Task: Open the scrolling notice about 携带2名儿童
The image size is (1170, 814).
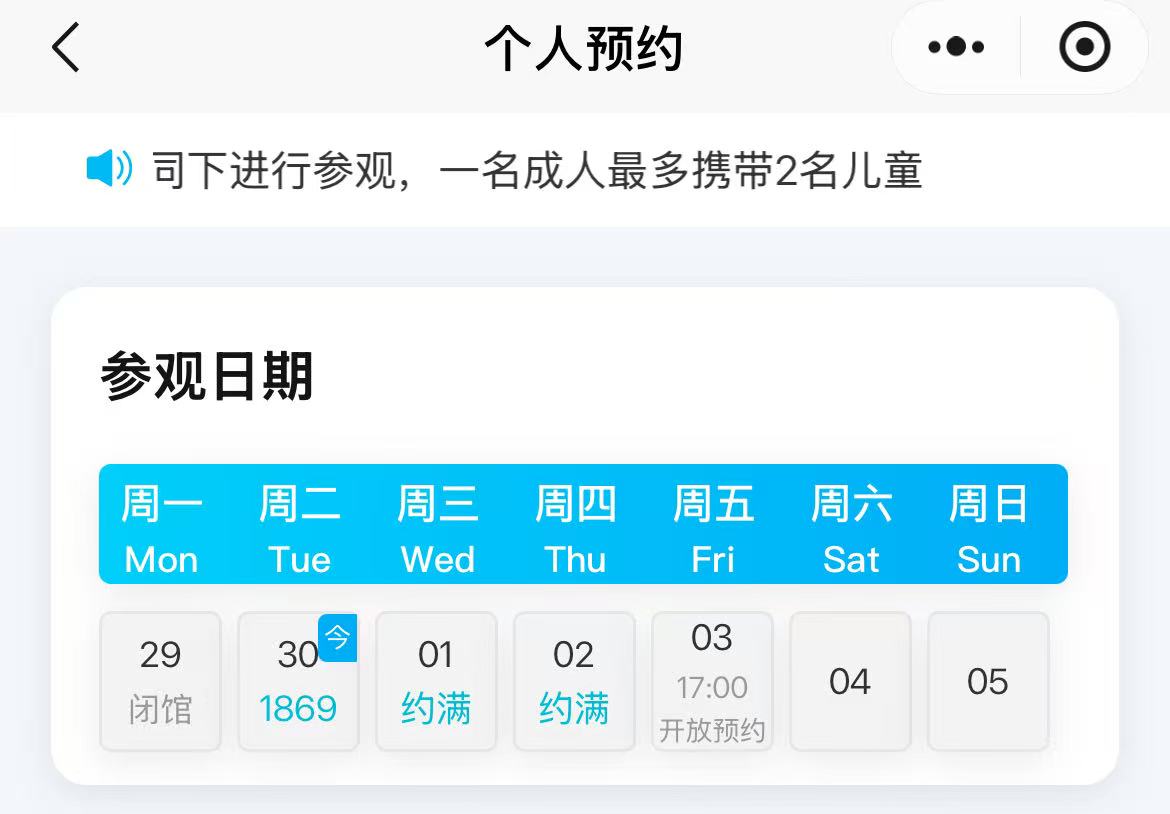Action: click(x=536, y=171)
